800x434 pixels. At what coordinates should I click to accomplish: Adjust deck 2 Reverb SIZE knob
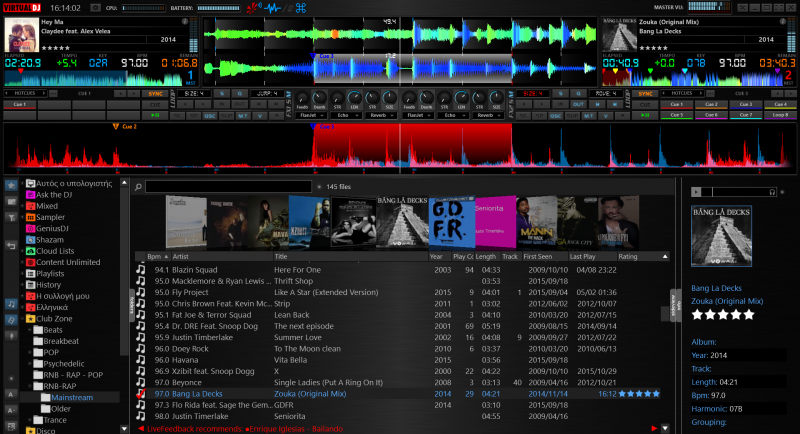click(496, 98)
